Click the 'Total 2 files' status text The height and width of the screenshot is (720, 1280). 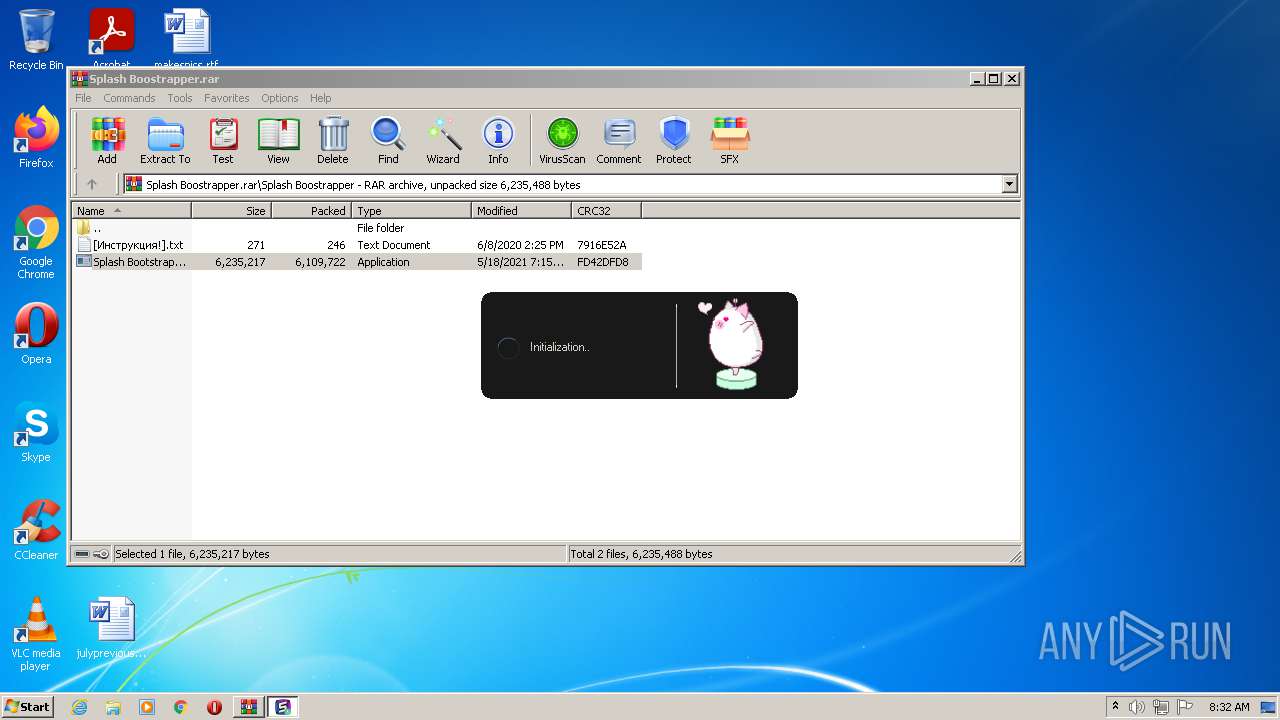(x=641, y=554)
